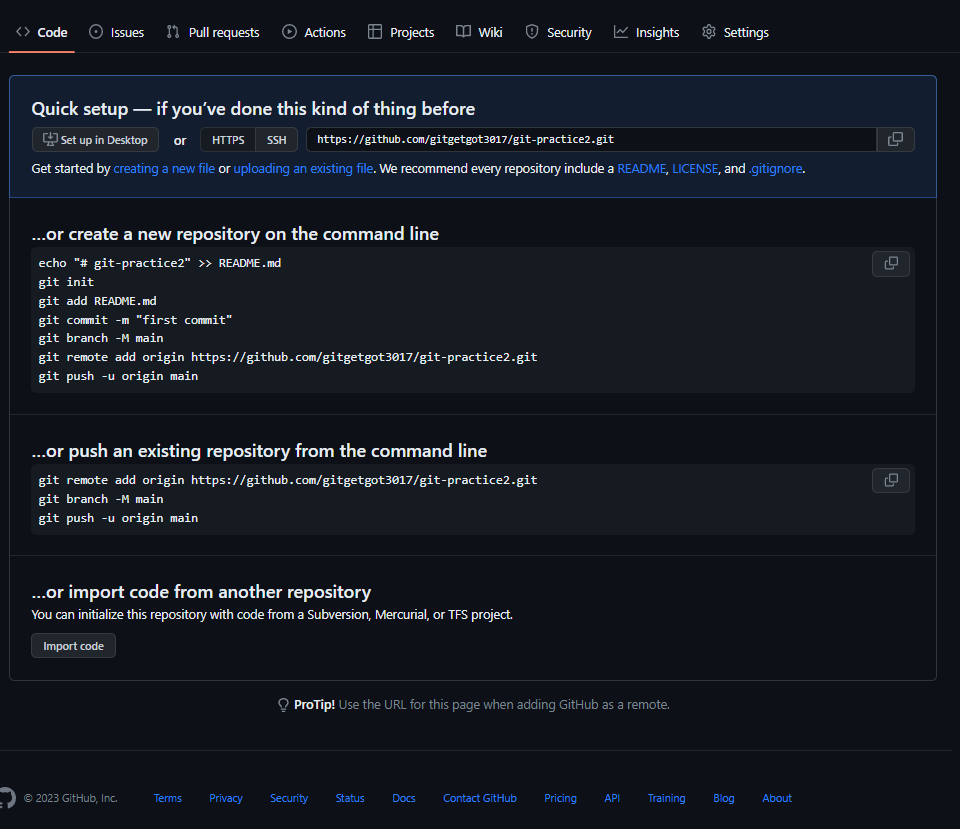Open the API footer link

point(612,798)
